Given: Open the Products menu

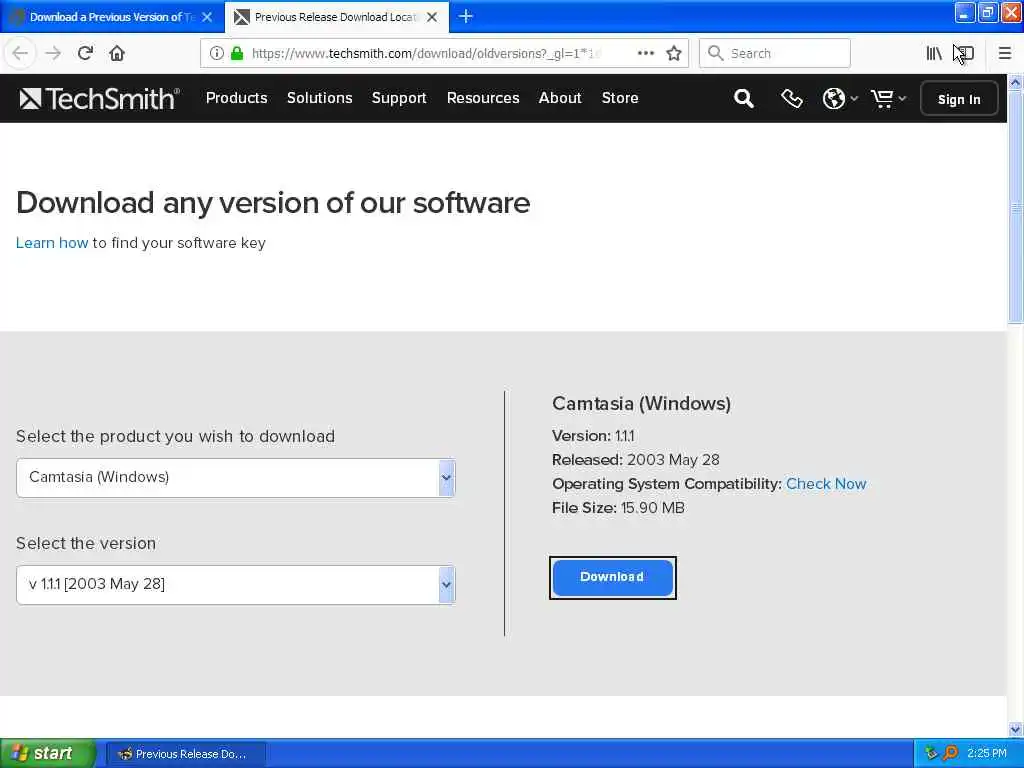Looking at the screenshot, I should click(x=236, y=98).
